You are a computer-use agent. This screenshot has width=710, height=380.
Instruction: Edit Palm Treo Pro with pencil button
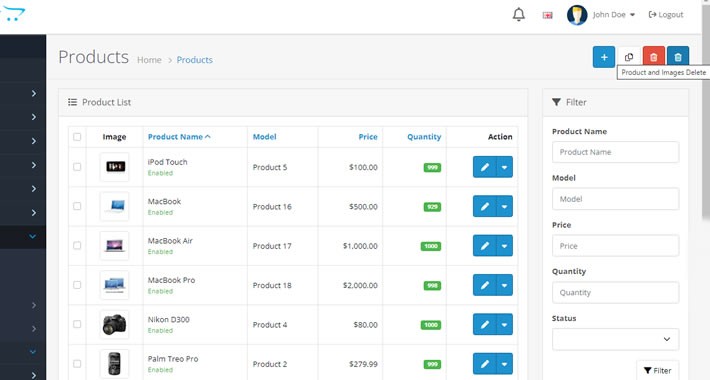[x=485, y=364]
